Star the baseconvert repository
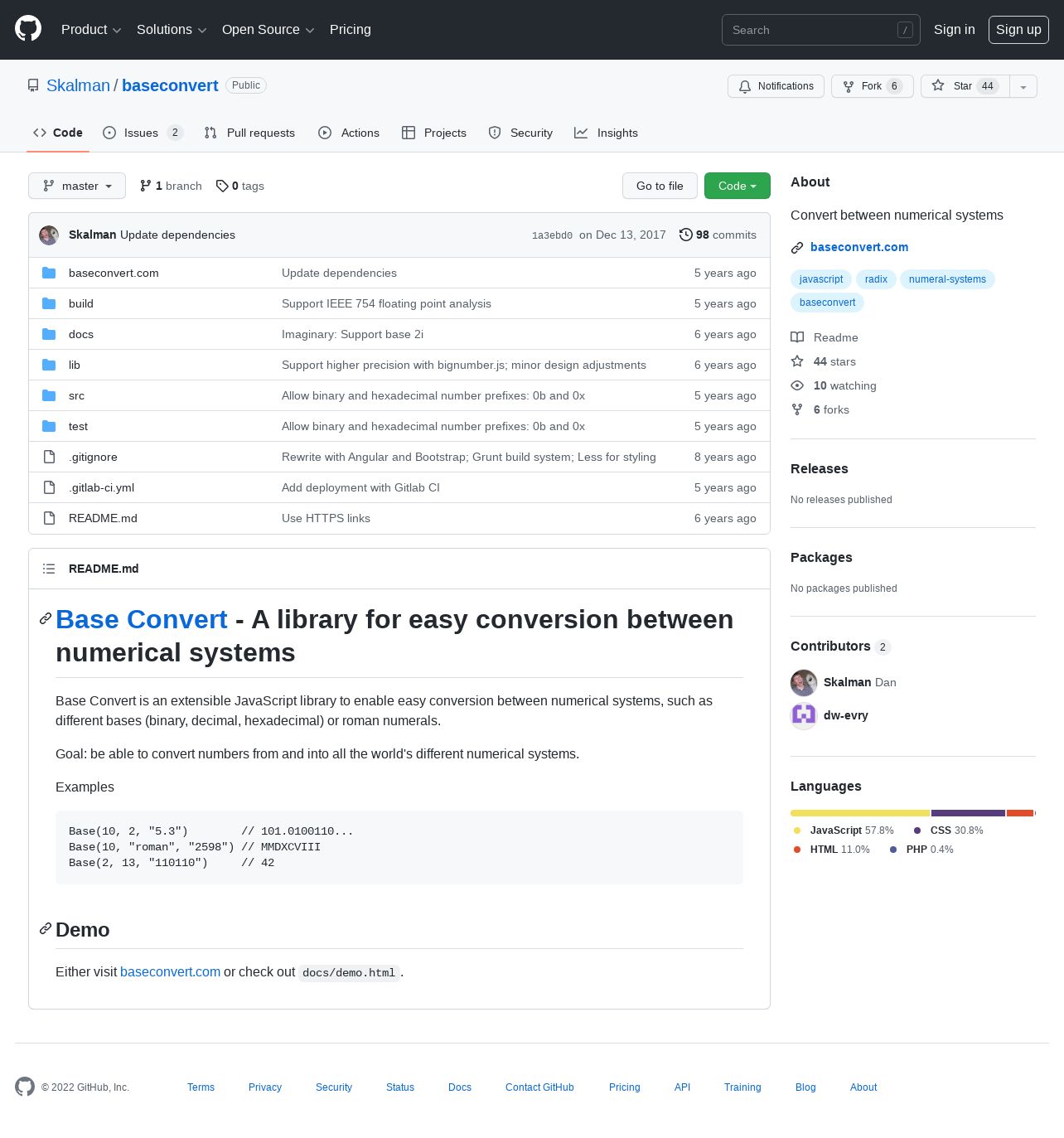This screenshot has height=1138, width=1064. [965, 86]
